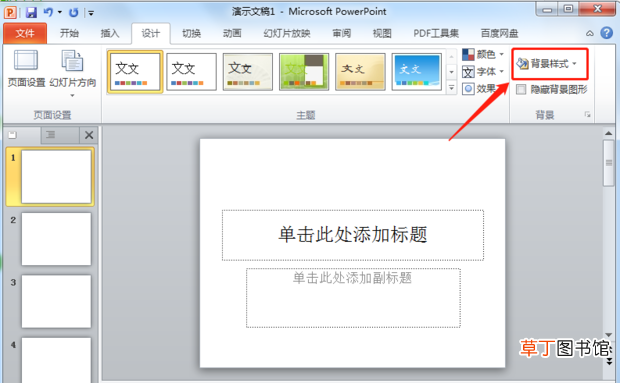Viewport: 620px width, 383px height.
Task: Go to next slide double-arrow button
Action: tap(609, 361)
